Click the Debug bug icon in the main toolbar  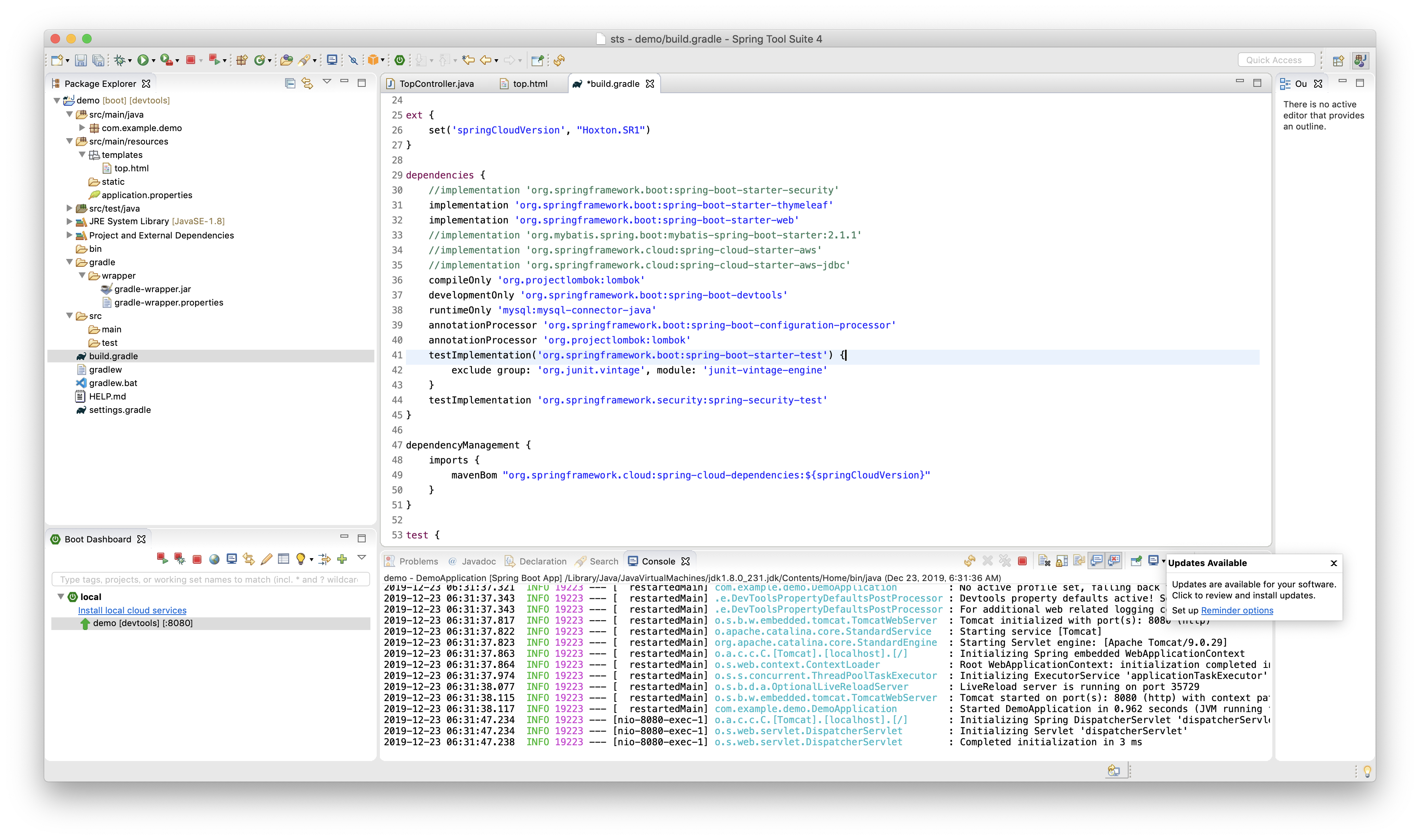[120, 60]
